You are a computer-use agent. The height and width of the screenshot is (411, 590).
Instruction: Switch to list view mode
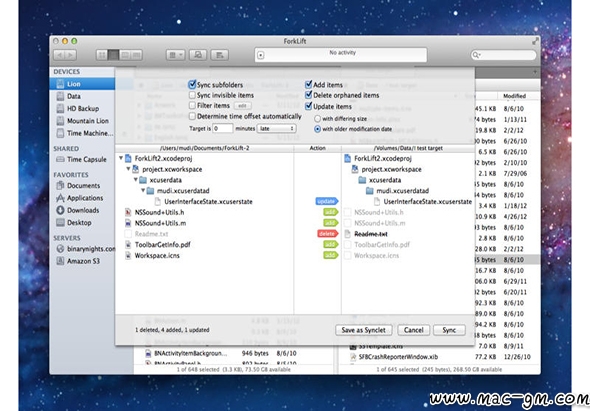pyautogui.click(x=113, y=55)
